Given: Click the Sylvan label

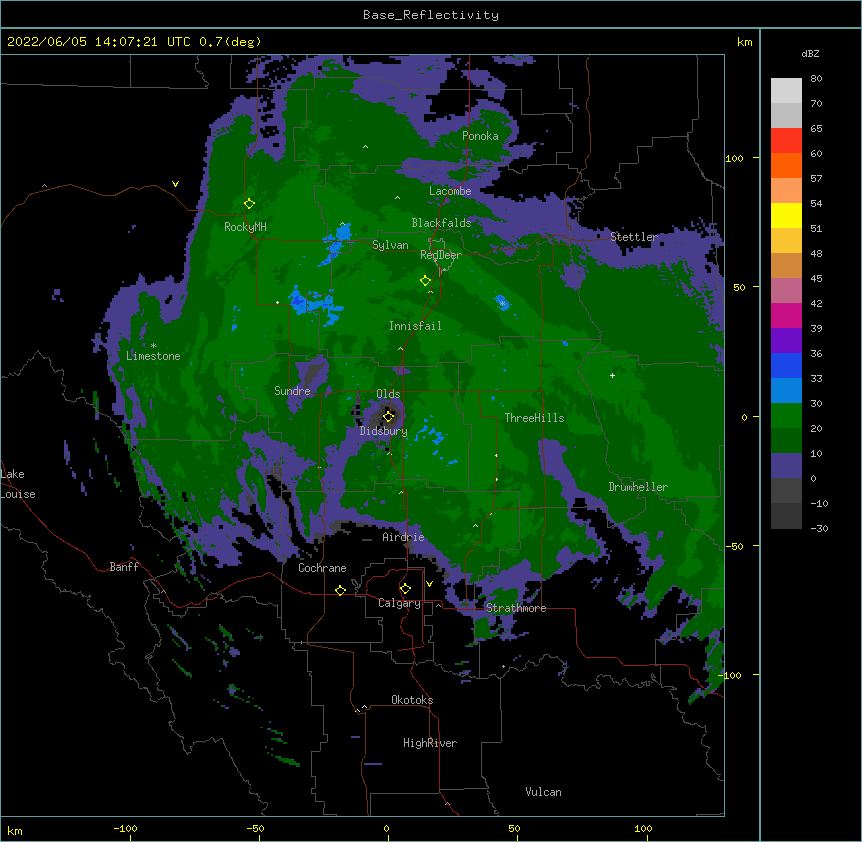Looking at the screenshot, I should point(390,245).
